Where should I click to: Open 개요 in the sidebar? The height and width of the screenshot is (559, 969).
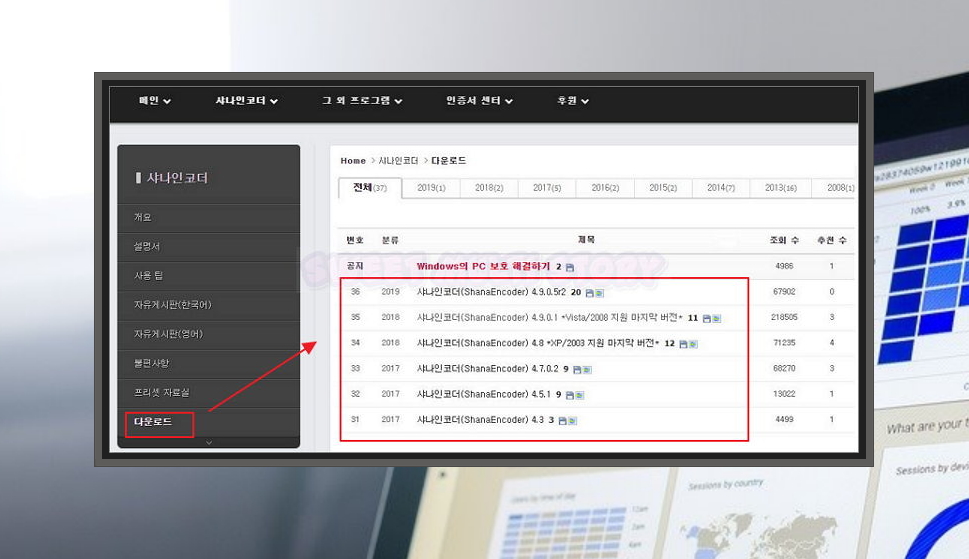209,217
